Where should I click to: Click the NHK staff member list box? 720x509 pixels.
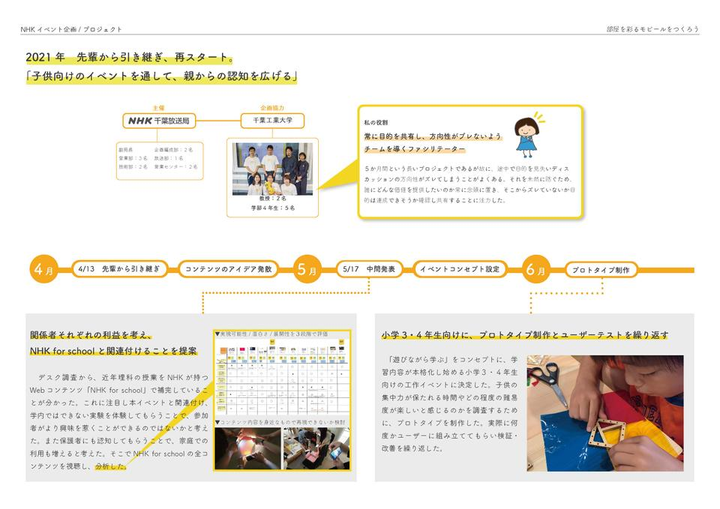tap(159, 160)
